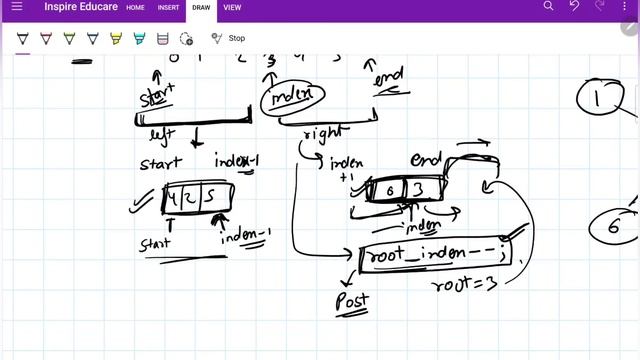The height and width of the screenshot is (360, 640).
Task: Click the Inspire Educare notebook title
Action: (x=81, y=7)
